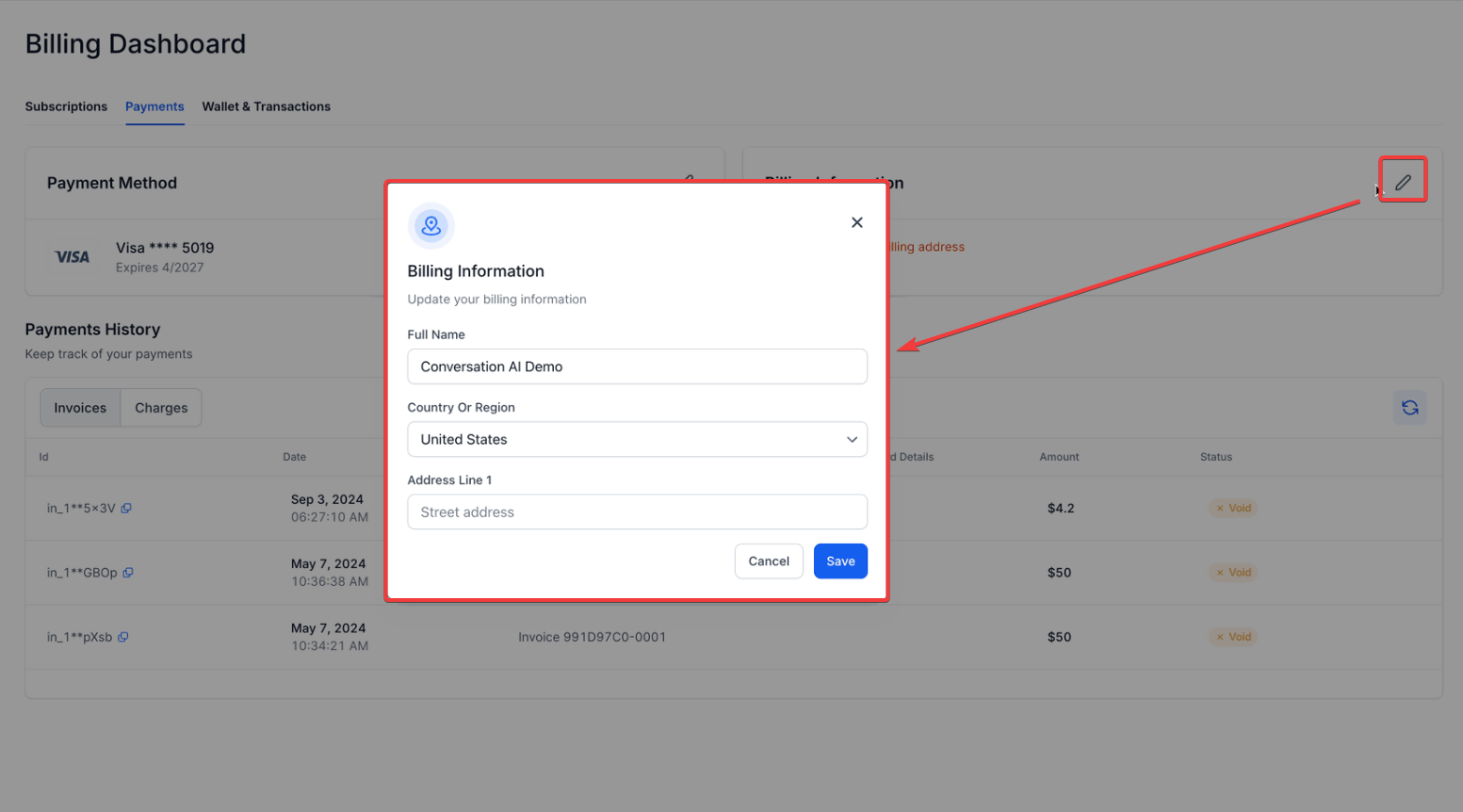Click the Street address input field
Image resolution: width=1463 pixels, height=812 pixels.
point(637,512)
